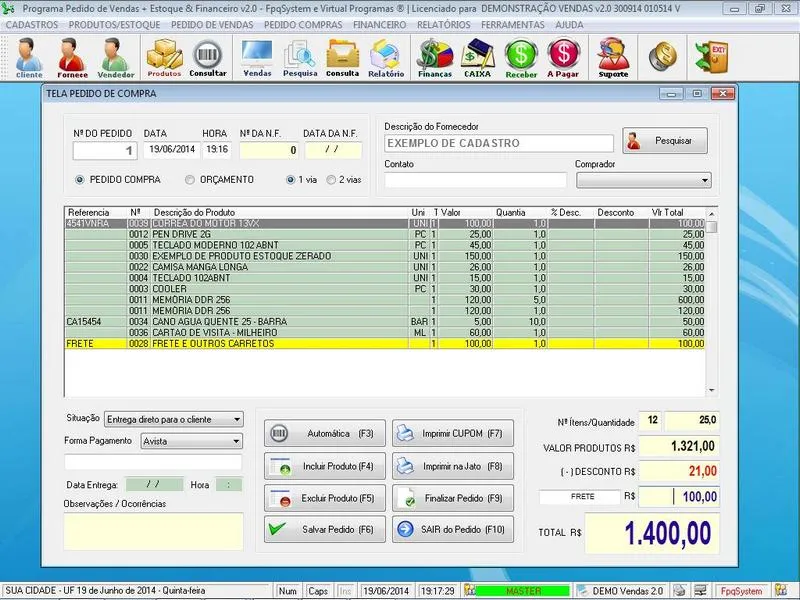Screen dimensions: 800x600
Task: Open the RELATÓRIOS menu
Action: (x=443, y=23)
